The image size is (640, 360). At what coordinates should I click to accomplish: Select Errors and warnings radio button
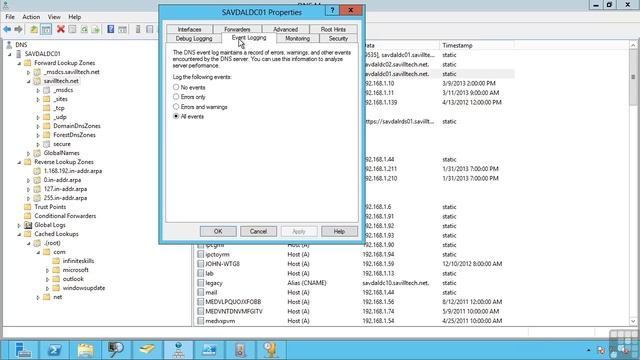pyautogui.click(x=176, y=107)
